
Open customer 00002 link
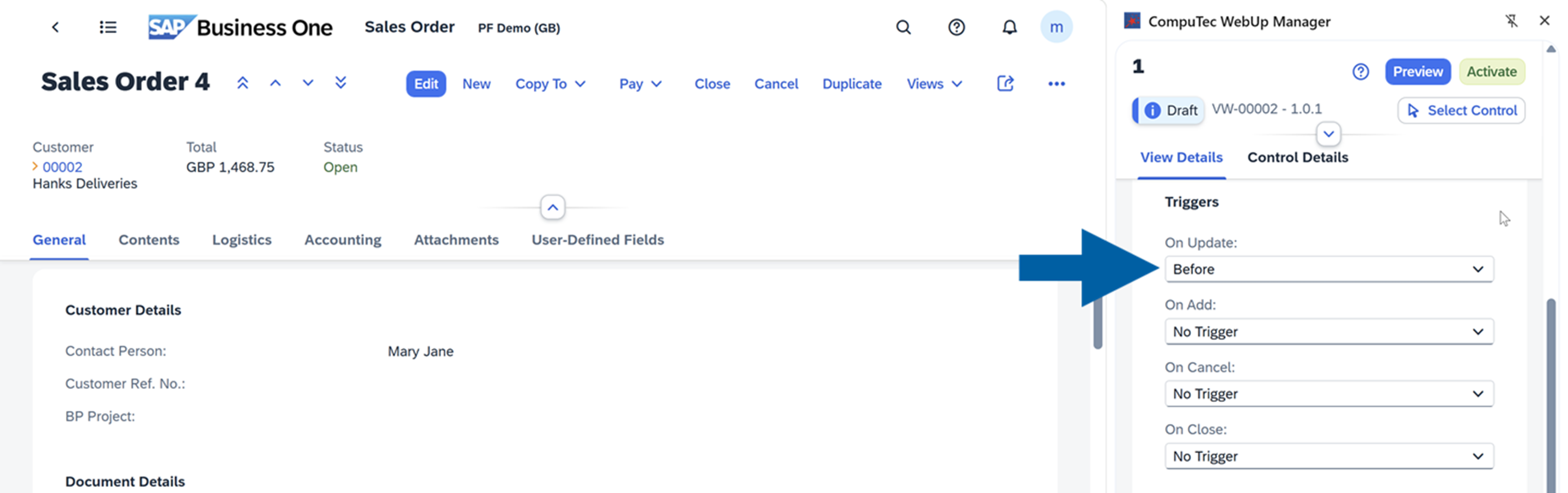tap(63, 167)
